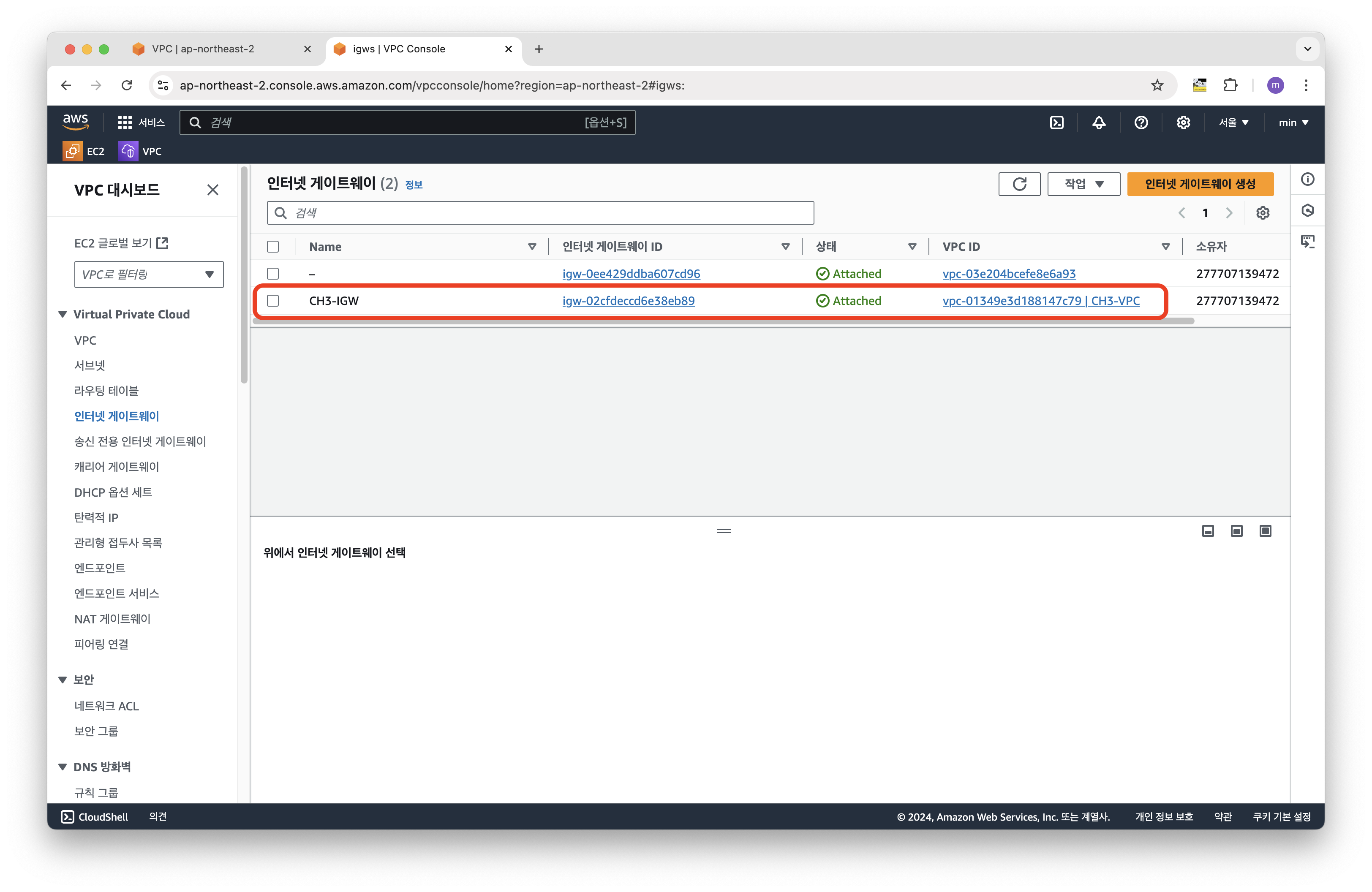
Task: Open CloudShell icon in AWS top bar
Action: click(x=1056, y=123)
